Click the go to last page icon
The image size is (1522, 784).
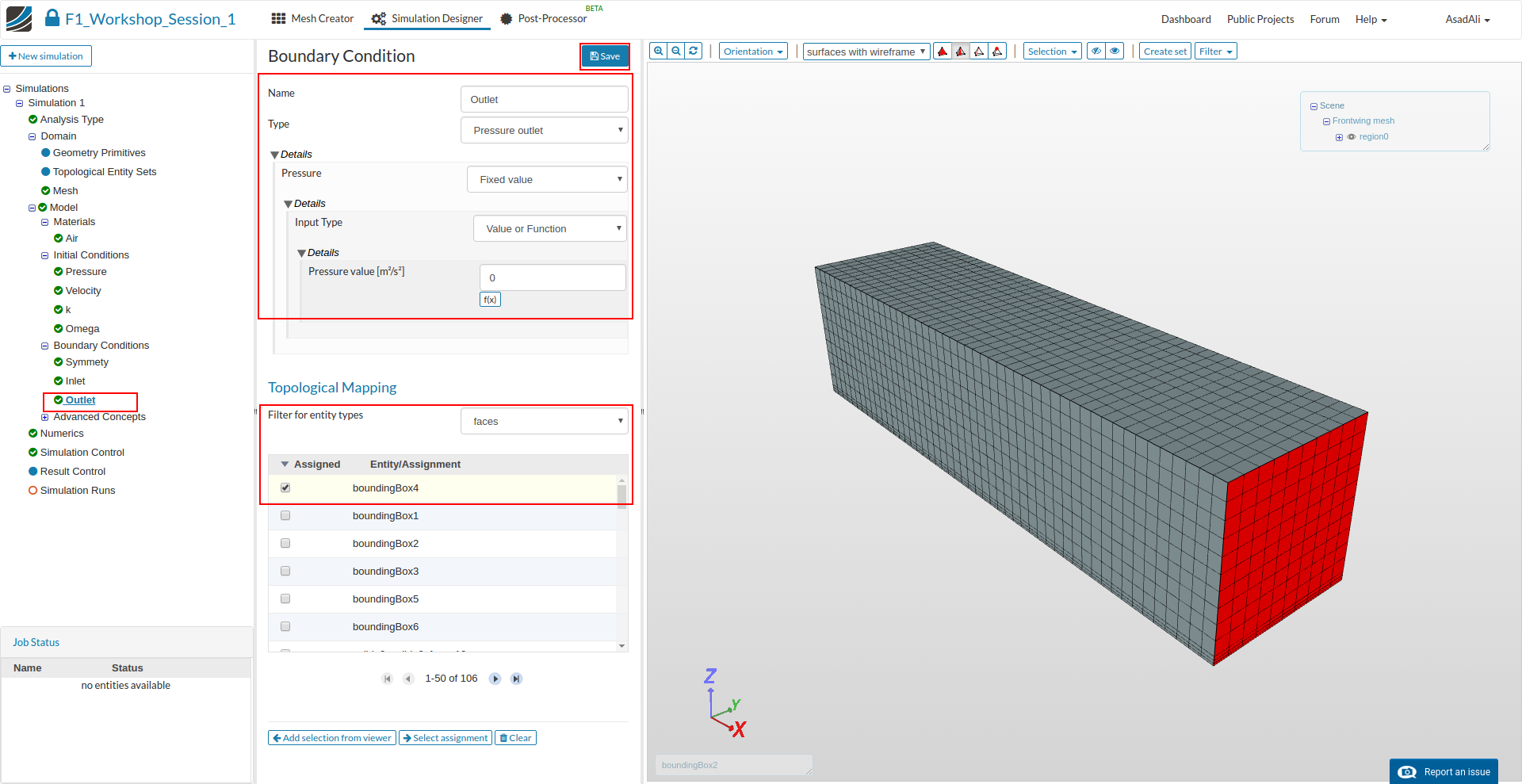click(516, 679)
